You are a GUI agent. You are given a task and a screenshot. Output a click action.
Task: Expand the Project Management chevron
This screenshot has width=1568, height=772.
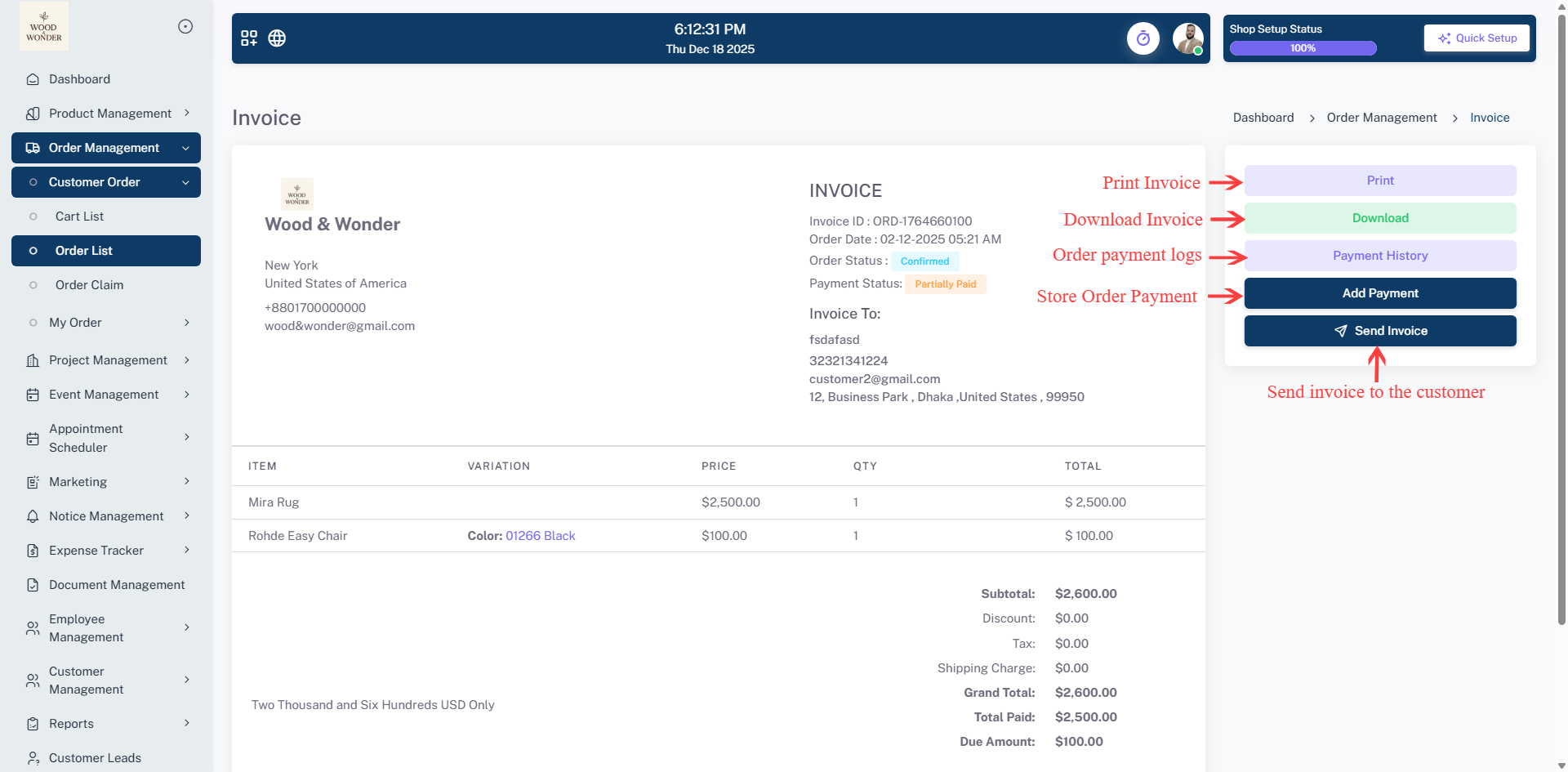coord(187,360)
